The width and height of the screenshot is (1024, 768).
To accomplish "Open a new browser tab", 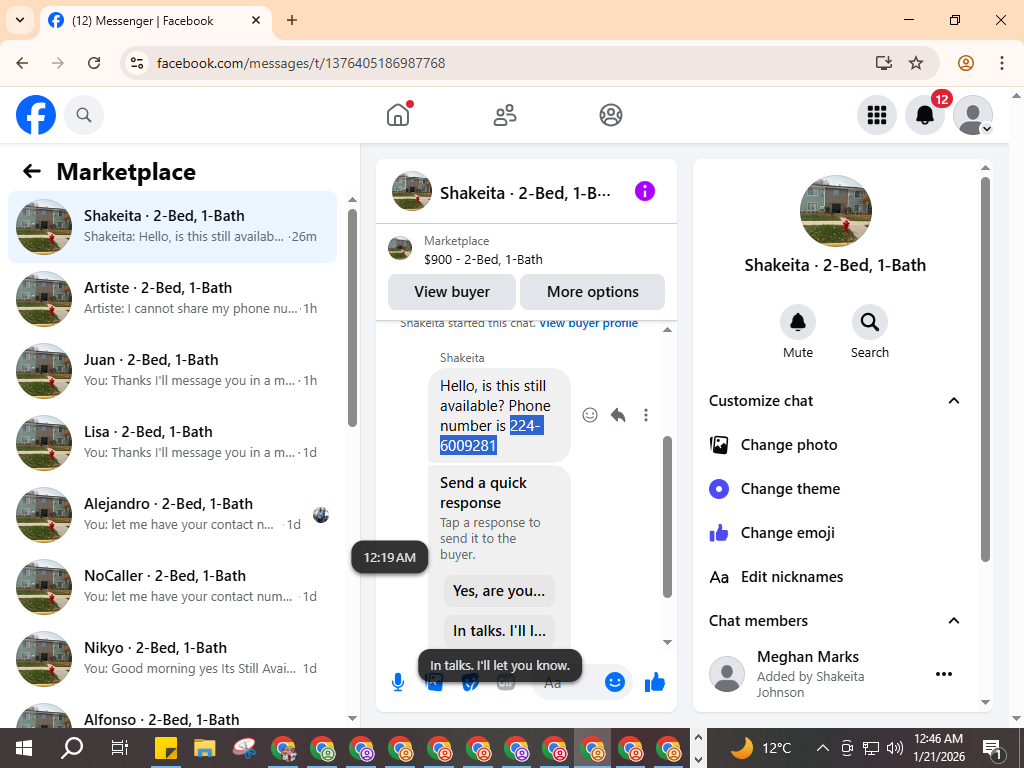I will (292, 20).
